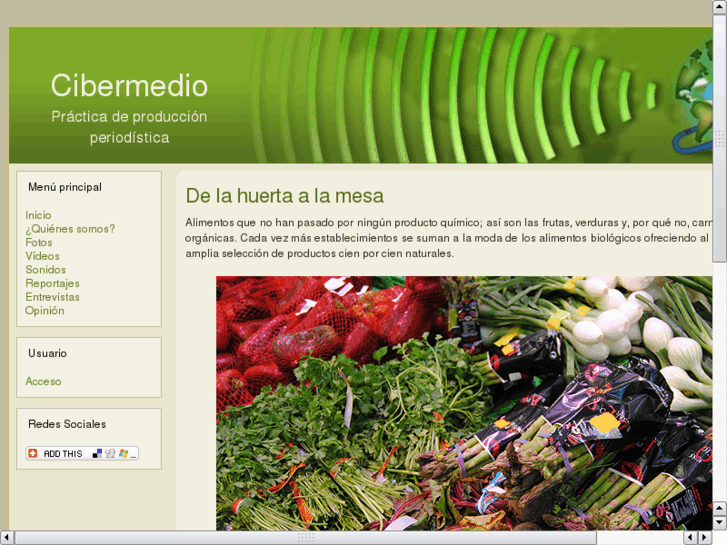This screenshot has width=727, height=545.
Task: Click the globe image in the header
Action: point(692,95)
